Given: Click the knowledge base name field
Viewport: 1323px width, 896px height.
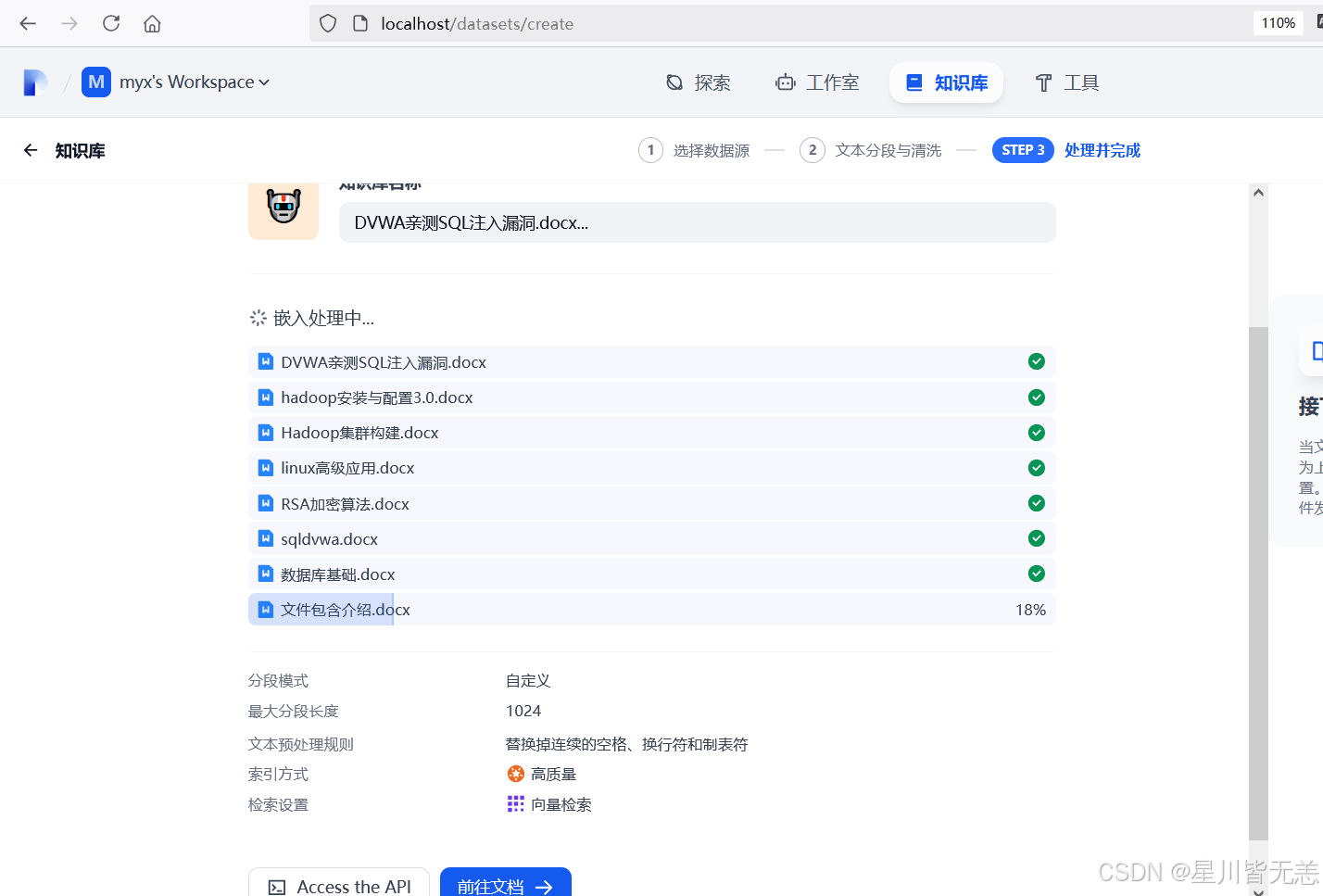Looking at the screenshot, I should click(x=697, y=222).
